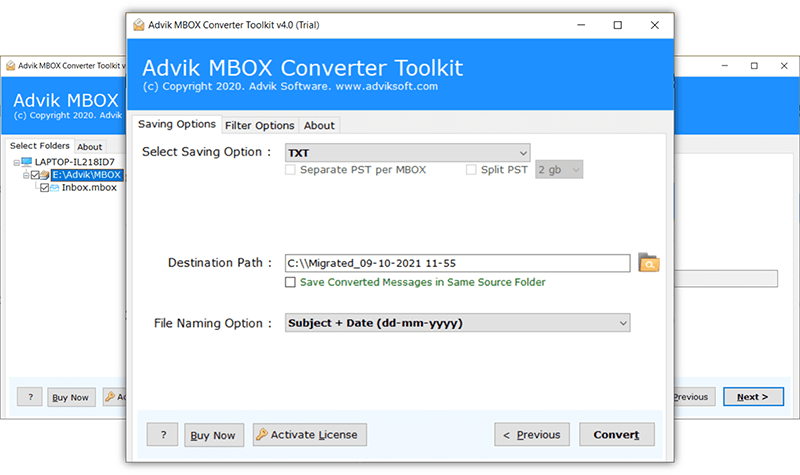
Task: Maximize the front Advik MBOX Converter window
Action: (617, 25)
